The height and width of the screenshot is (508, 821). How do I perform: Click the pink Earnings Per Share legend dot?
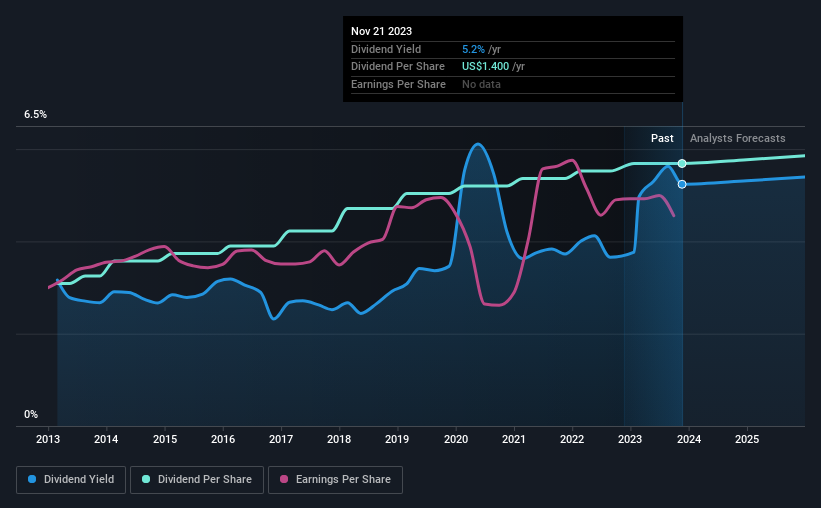(284, 479)
